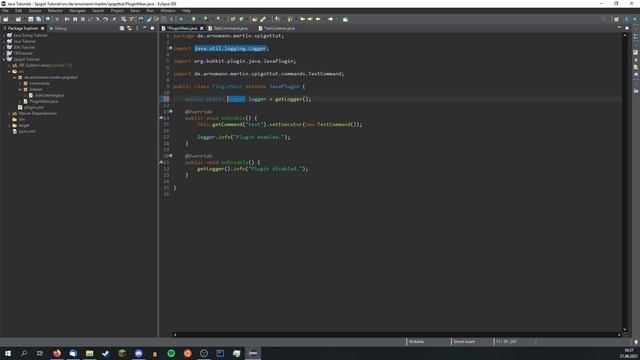Click the Eclipse icon in the taskbar

(x=253, y=353)
